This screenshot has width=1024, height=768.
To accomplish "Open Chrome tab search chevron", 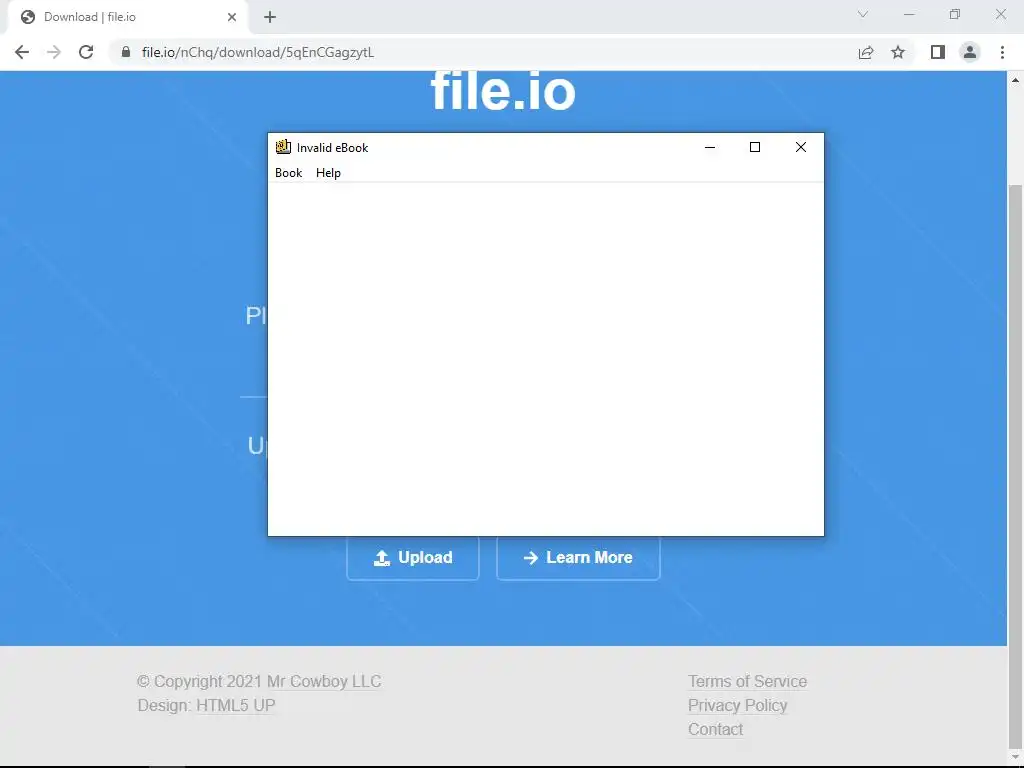I will [863, 14].
